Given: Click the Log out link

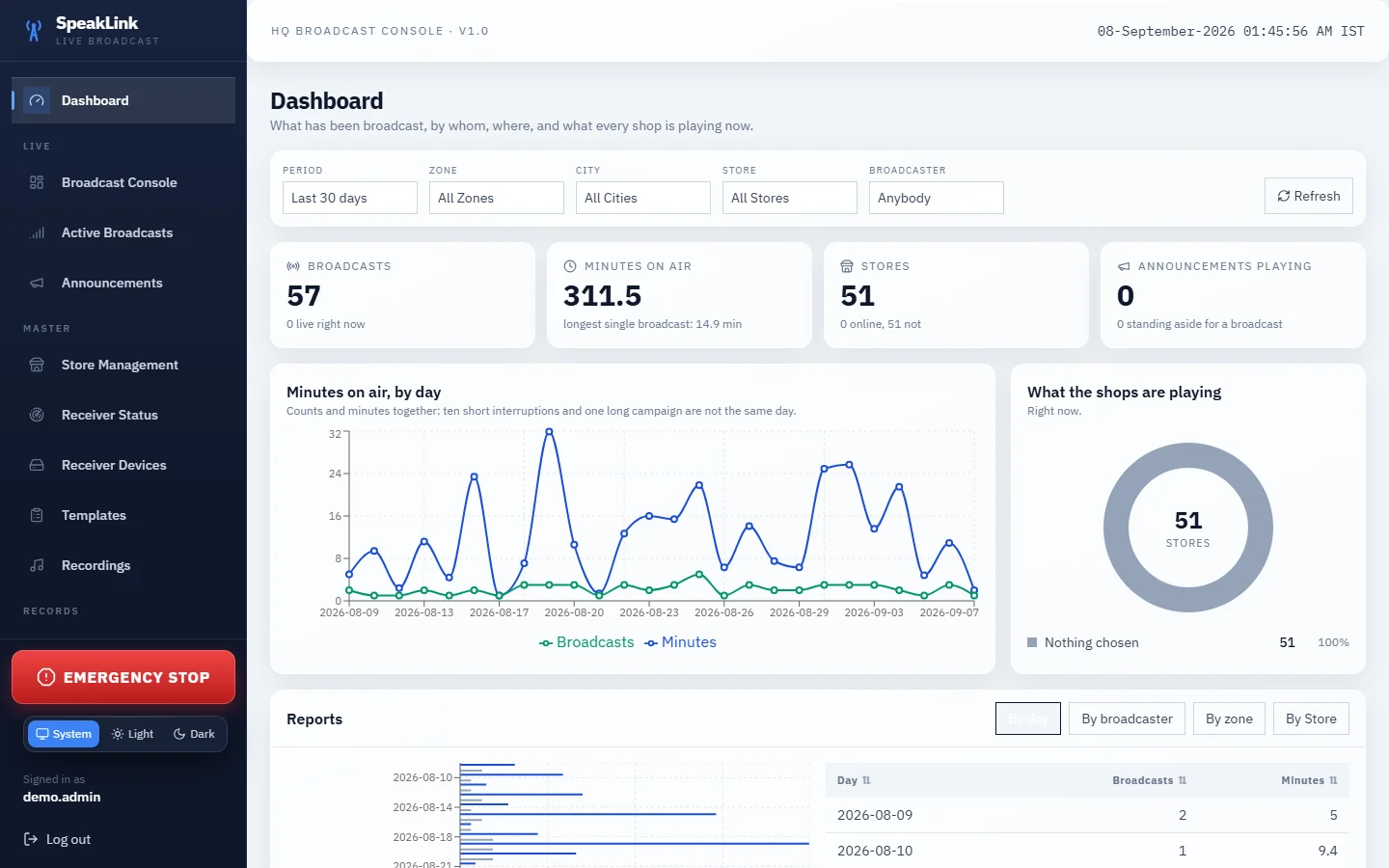Looking at the screenshot, I should click(x=57, y=839).
